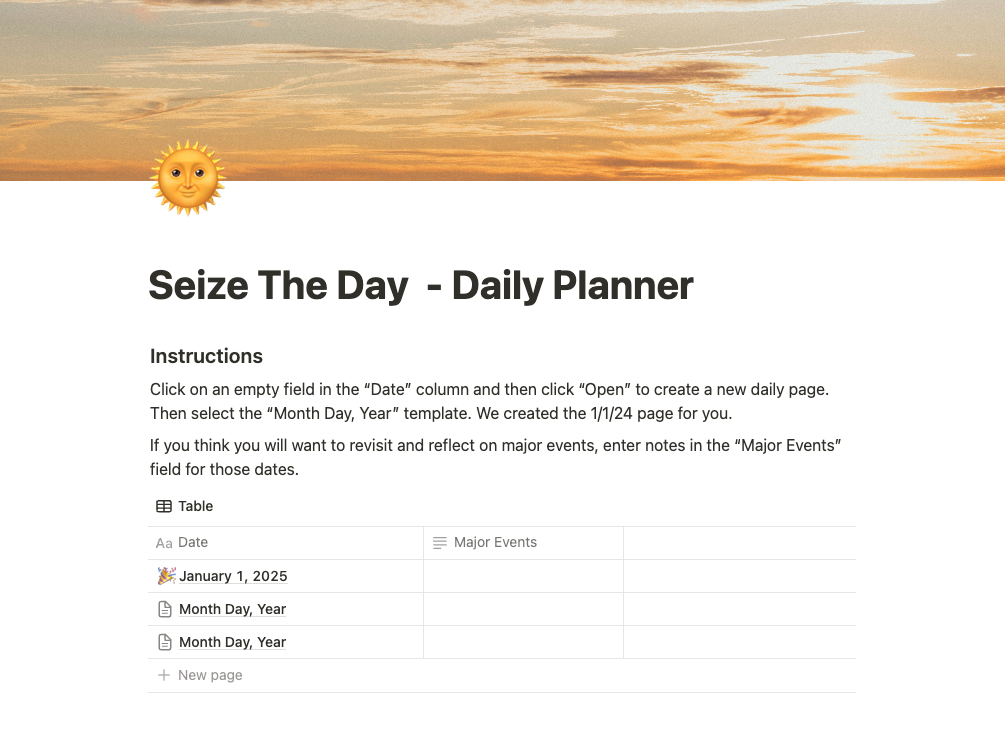Click the Seize The Day page title
1005x746 pixels.
pyautogui.click(x=420, y=286)
